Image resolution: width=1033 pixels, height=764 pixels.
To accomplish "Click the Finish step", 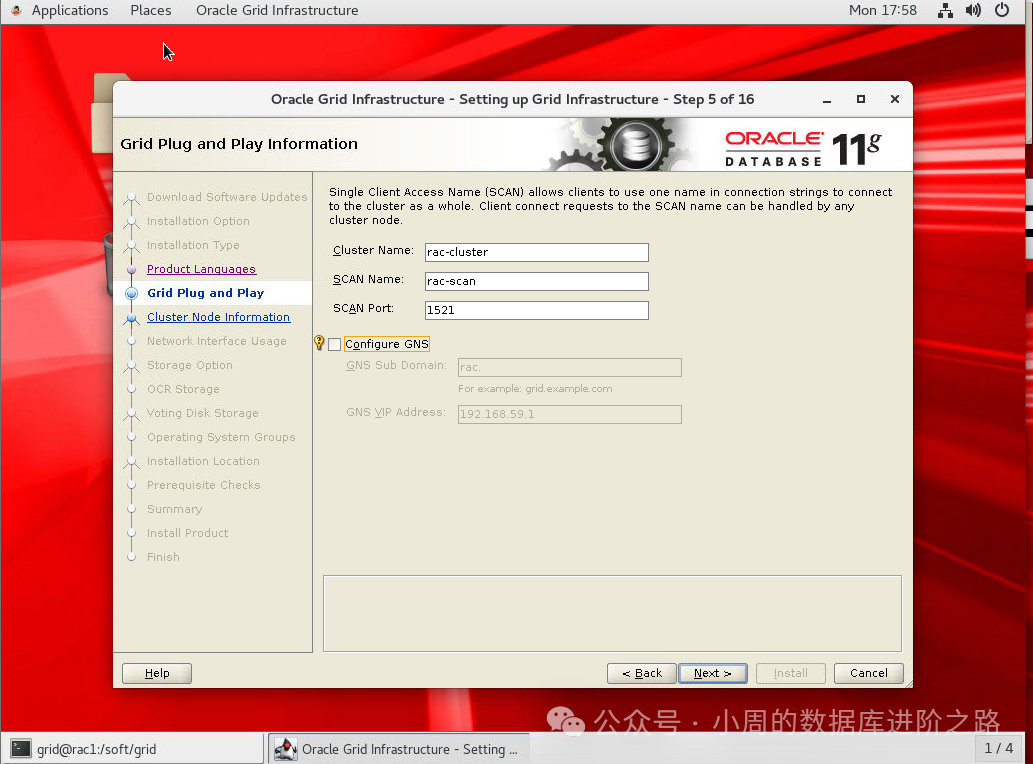I will click(x=163, y=557).
